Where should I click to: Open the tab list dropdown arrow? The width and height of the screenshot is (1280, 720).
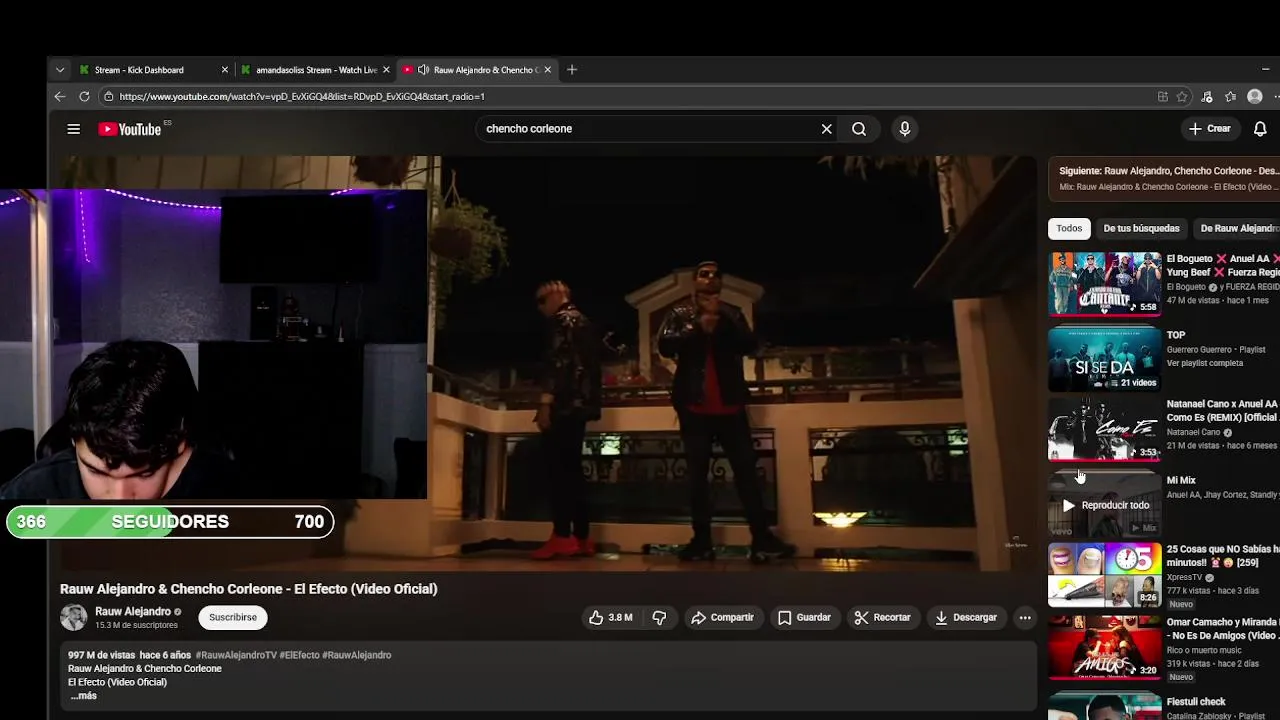click(x=60, y=70)
